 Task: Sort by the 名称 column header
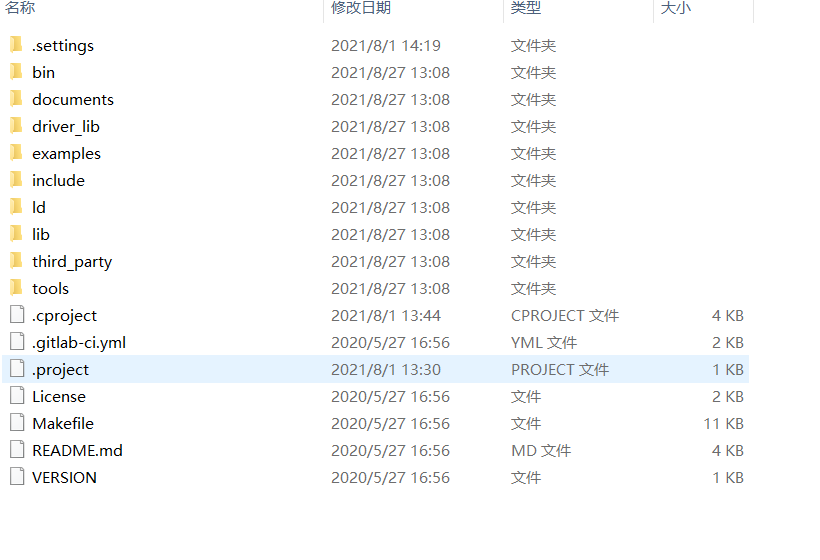pyautogui.click(x=20, y=8)
